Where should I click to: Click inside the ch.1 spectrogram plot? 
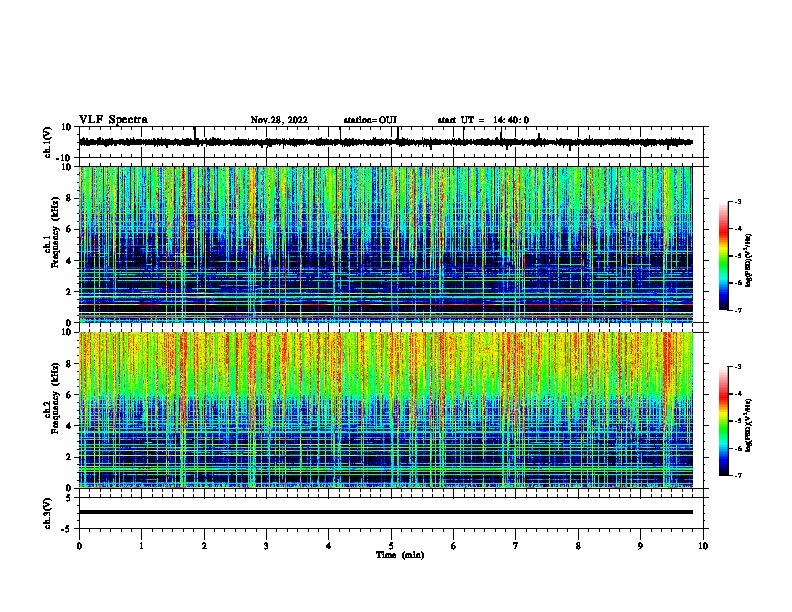386,244
